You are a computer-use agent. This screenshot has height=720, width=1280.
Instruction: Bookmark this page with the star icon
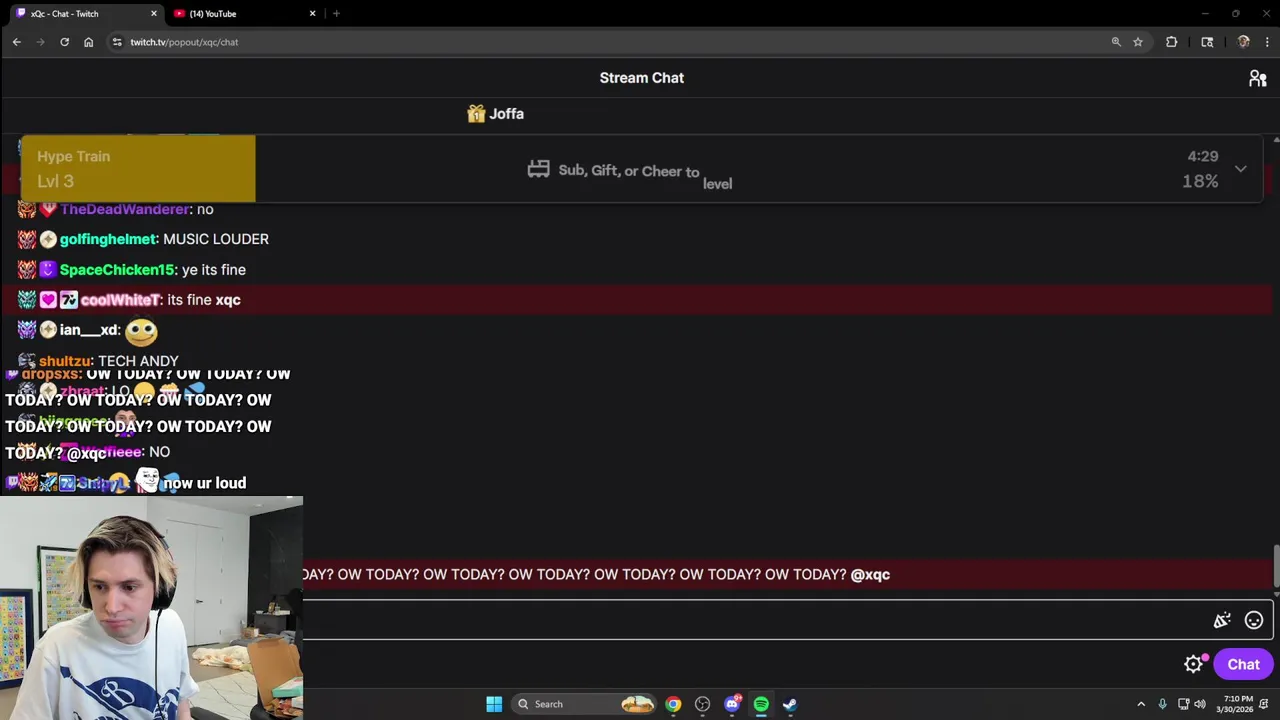[x=1138, y=42]
